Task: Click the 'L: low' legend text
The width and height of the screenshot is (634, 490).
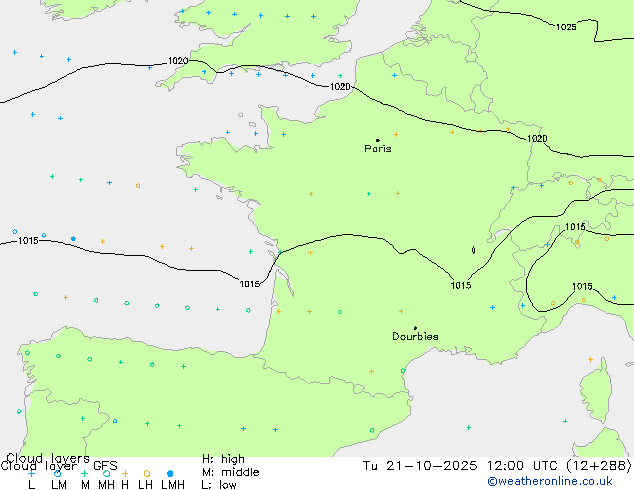Action: click(x=219, y=484)
